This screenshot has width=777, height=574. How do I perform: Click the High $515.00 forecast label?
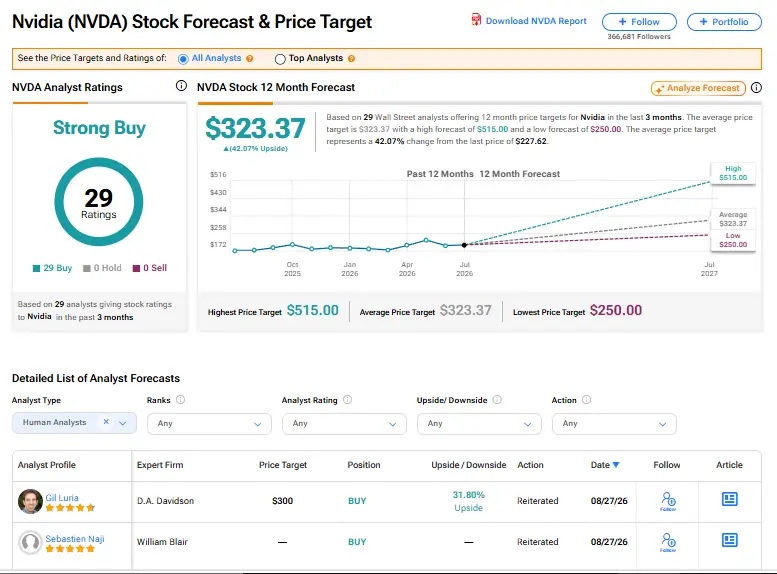[733, 173]
